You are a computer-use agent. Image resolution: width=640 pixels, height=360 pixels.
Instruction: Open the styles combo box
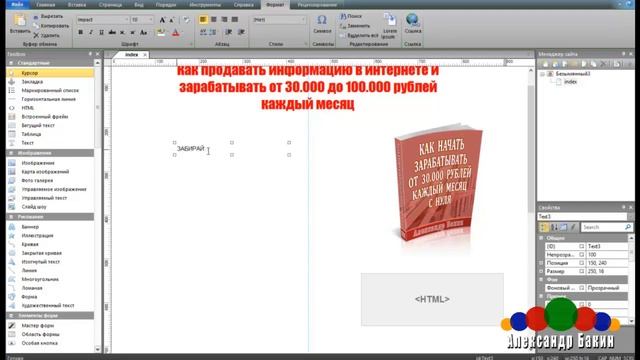279,20
